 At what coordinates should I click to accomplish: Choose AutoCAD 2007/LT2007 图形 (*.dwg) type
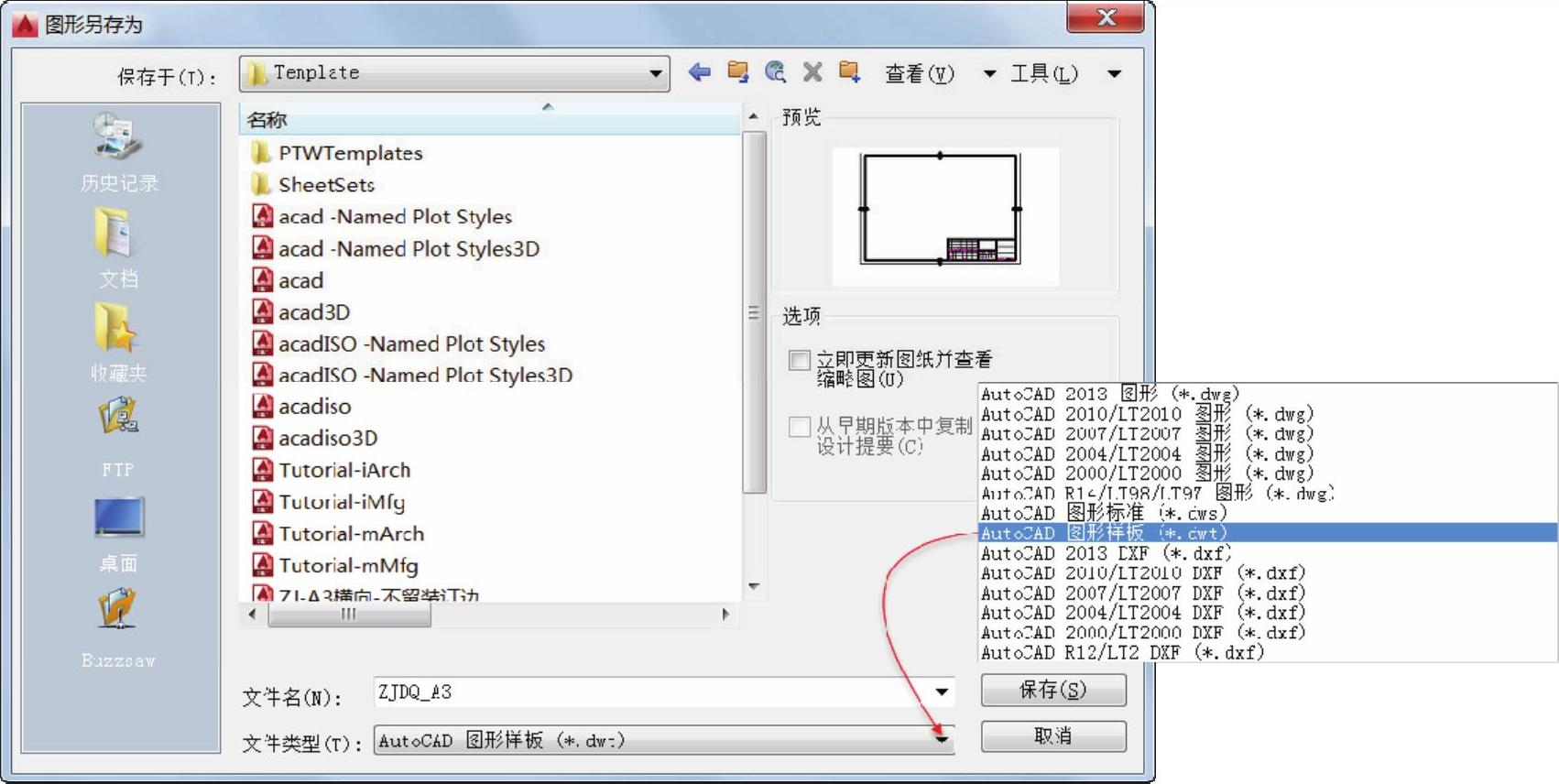pos(1268,434)
